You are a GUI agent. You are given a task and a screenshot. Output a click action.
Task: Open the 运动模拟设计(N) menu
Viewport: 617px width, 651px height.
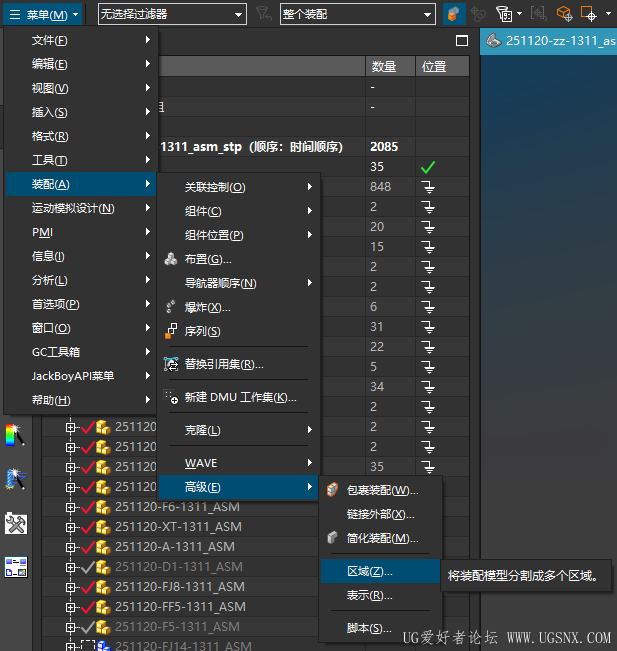[81, 208]
